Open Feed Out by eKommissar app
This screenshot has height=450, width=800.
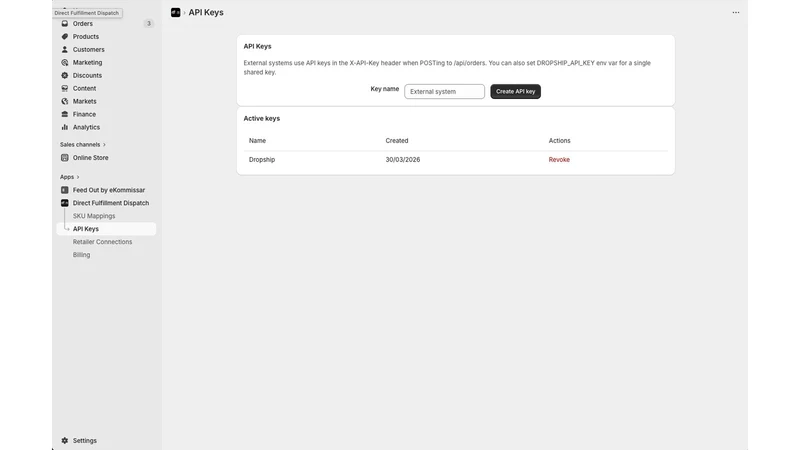pyautogui.click(x=109, y=190)
